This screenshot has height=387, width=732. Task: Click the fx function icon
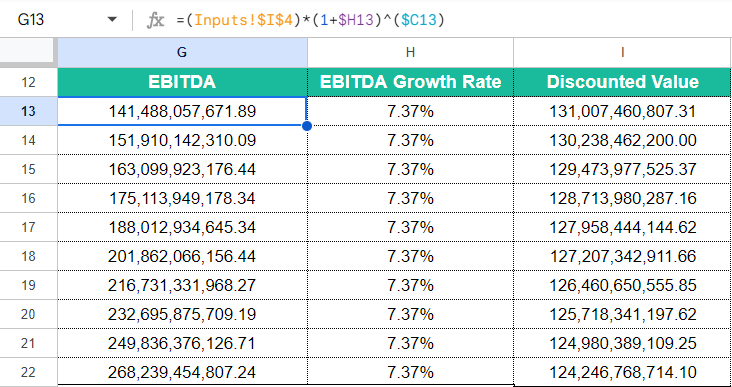tap(155, 20)
